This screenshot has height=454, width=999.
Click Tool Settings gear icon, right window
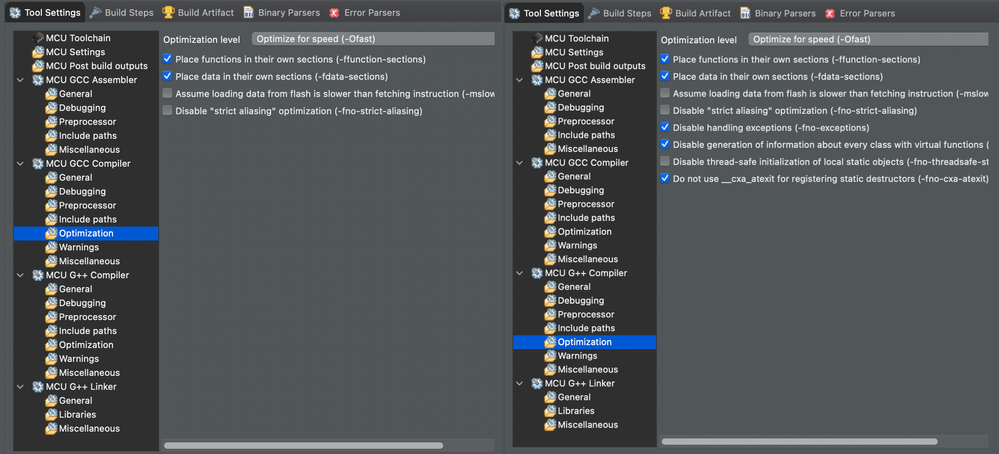[514, 13]
